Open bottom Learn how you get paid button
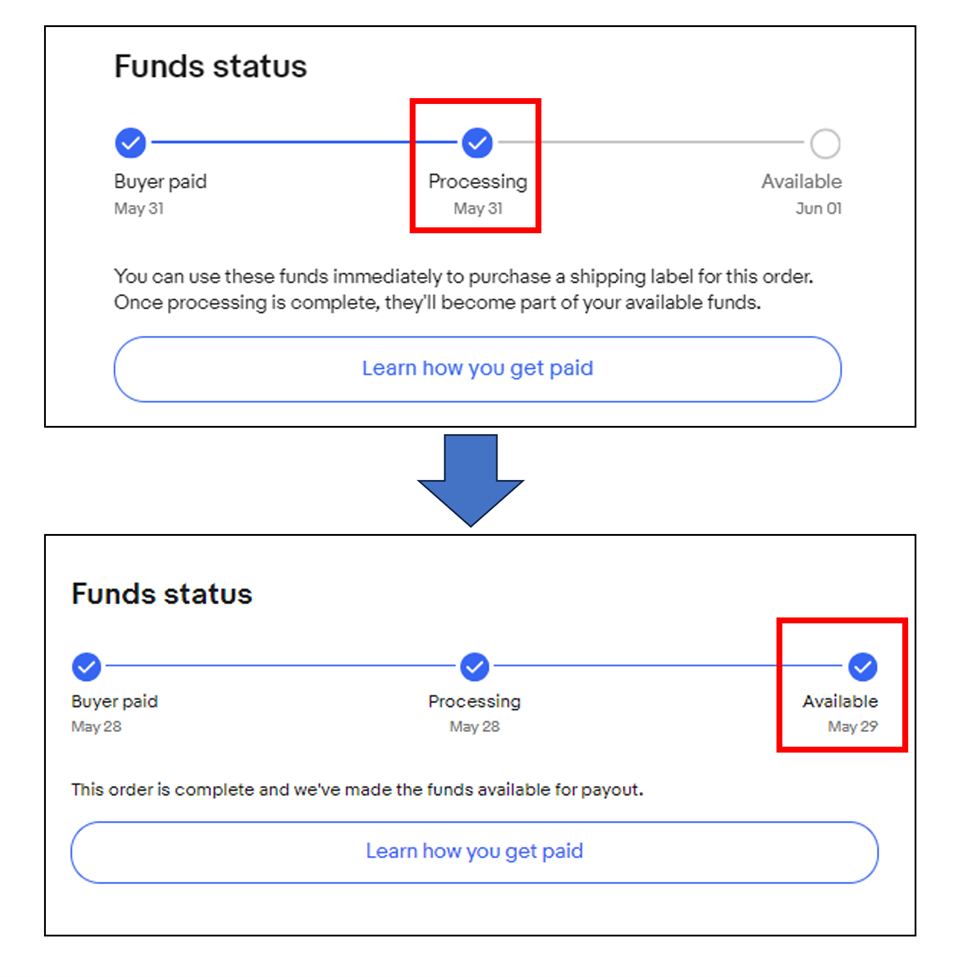The height and width of the screenshot is (977, 964). [475, 852]
